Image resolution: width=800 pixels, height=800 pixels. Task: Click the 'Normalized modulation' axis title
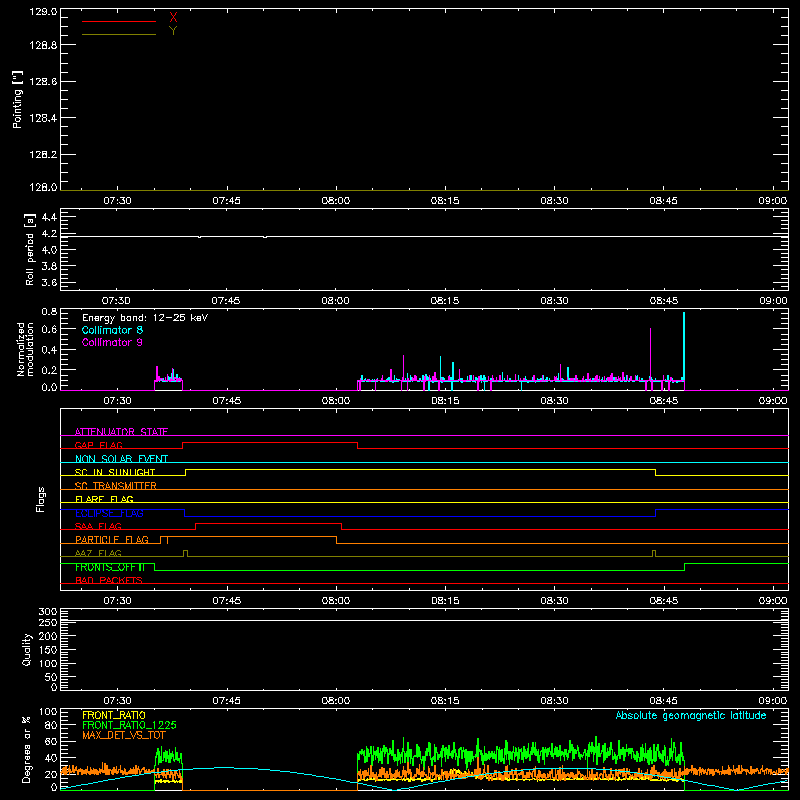coord(25,349)
